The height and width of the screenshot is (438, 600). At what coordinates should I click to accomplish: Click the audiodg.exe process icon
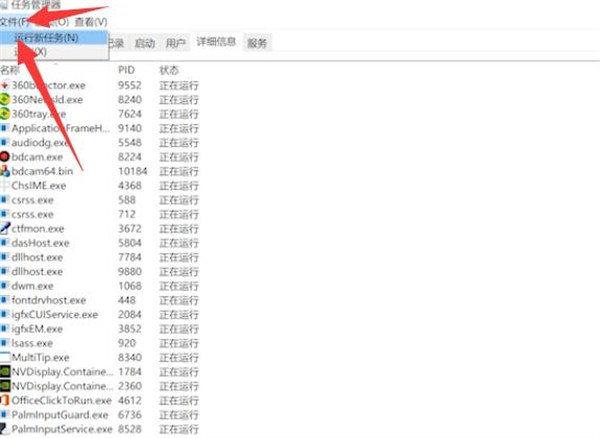(x=5, y=143)
